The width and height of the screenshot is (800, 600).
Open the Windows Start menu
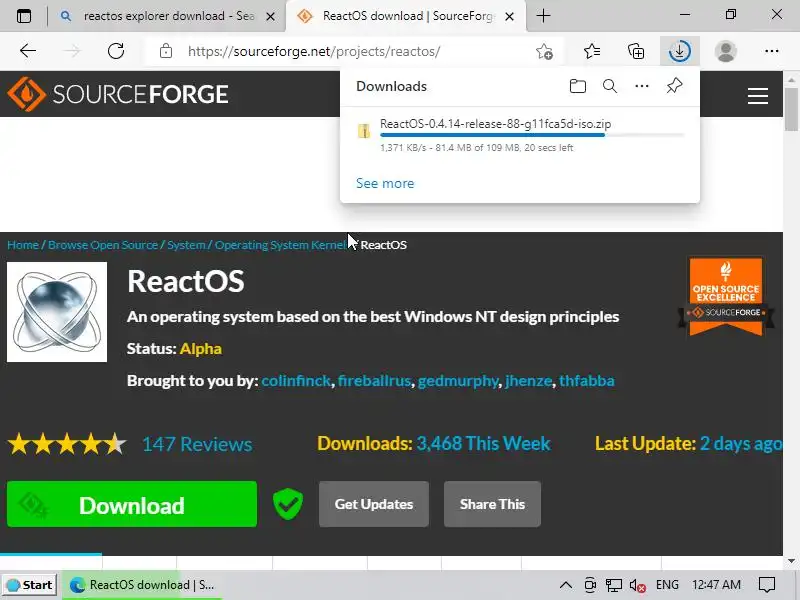coord(30,585)
